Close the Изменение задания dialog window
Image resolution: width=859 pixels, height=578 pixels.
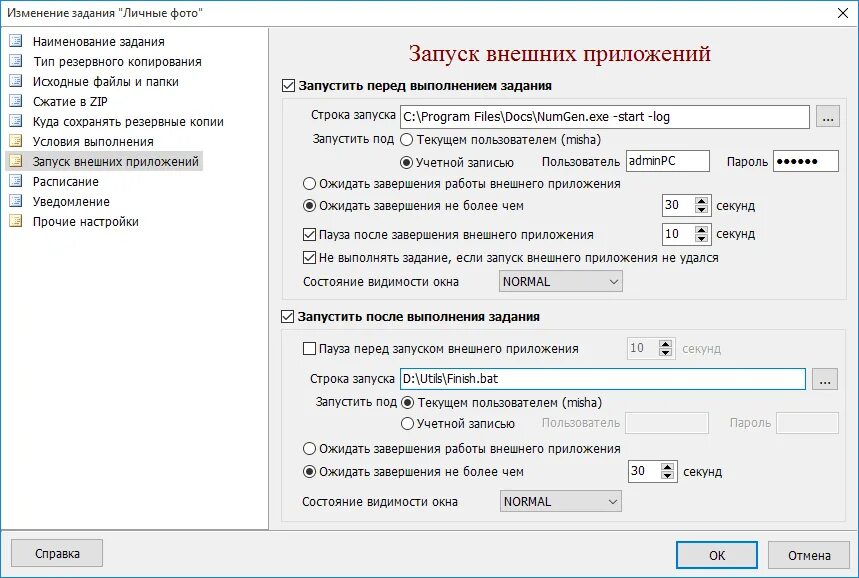pos(843,13)
